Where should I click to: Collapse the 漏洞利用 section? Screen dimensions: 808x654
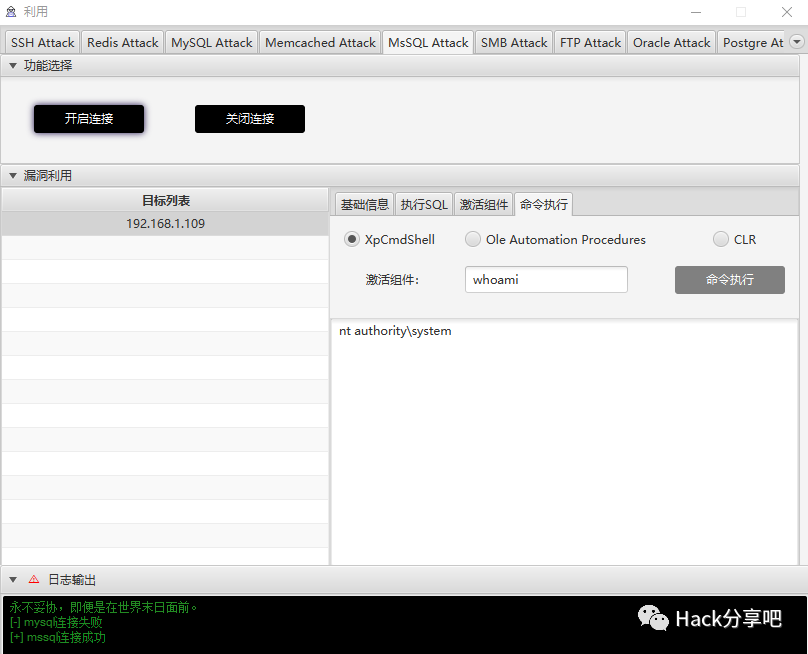[x=13, y=176]
